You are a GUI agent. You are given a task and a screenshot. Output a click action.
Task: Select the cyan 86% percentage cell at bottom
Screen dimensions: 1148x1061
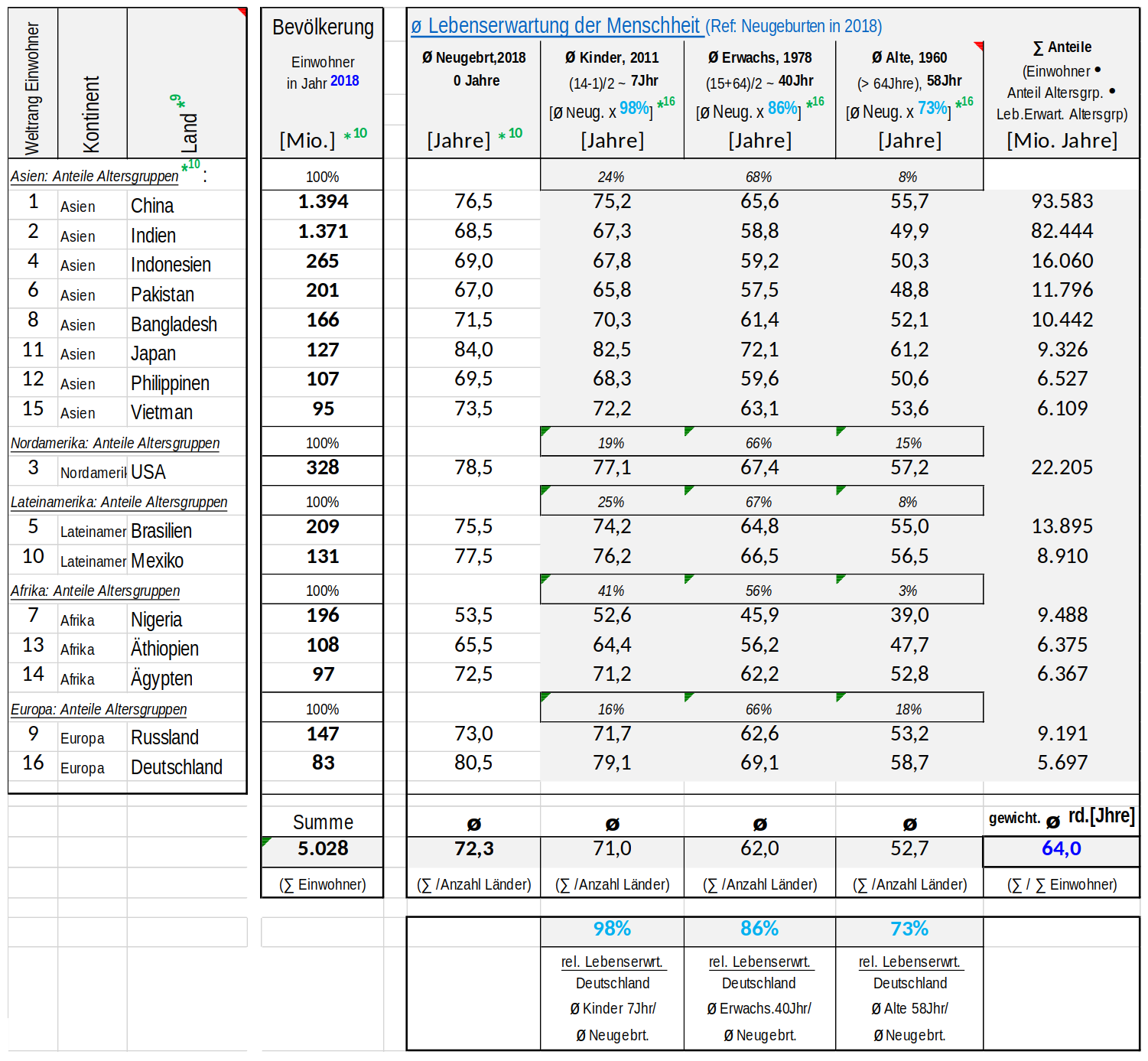pos(759,929)
